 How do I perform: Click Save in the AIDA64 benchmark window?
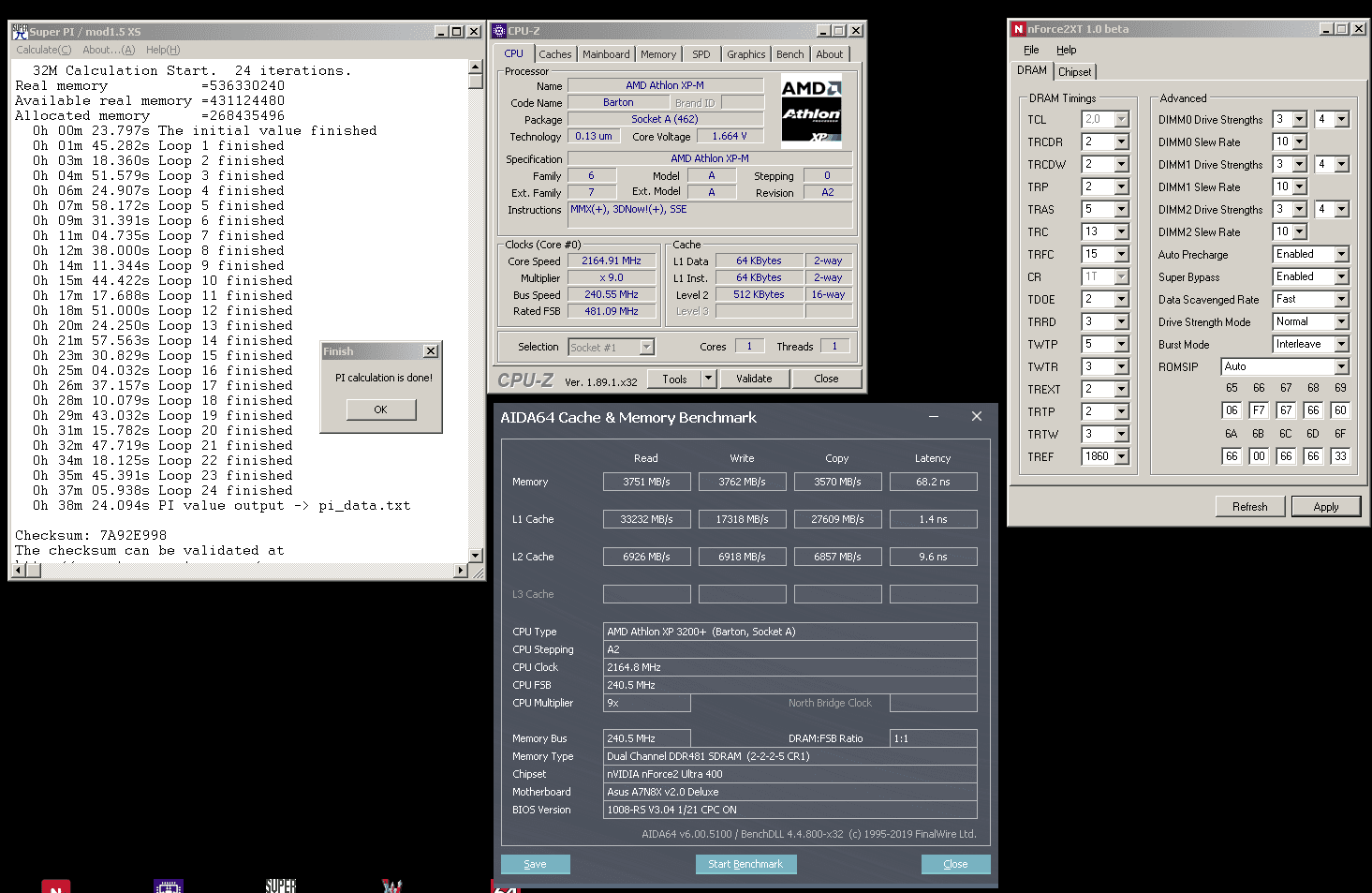[536, 864]
